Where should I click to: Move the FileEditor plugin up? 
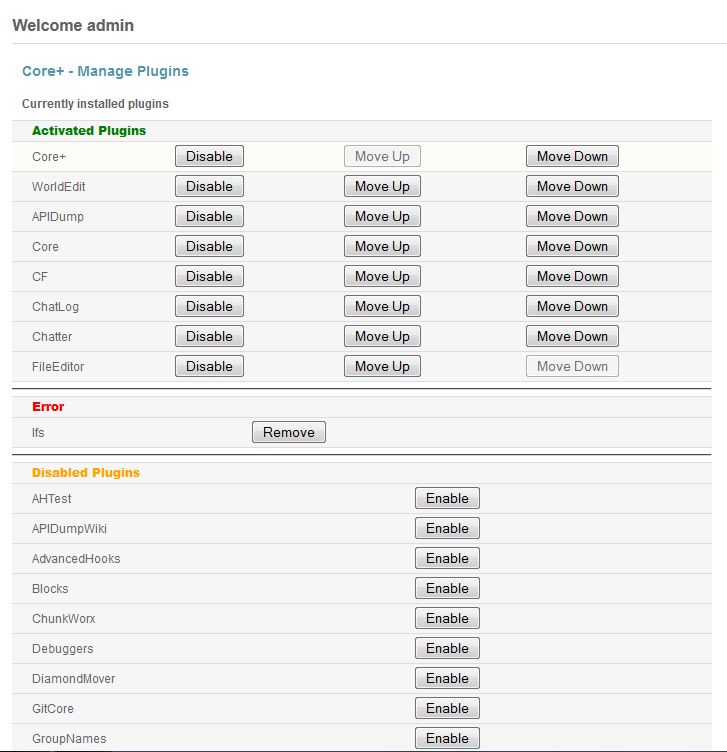[x=382, y=366]
